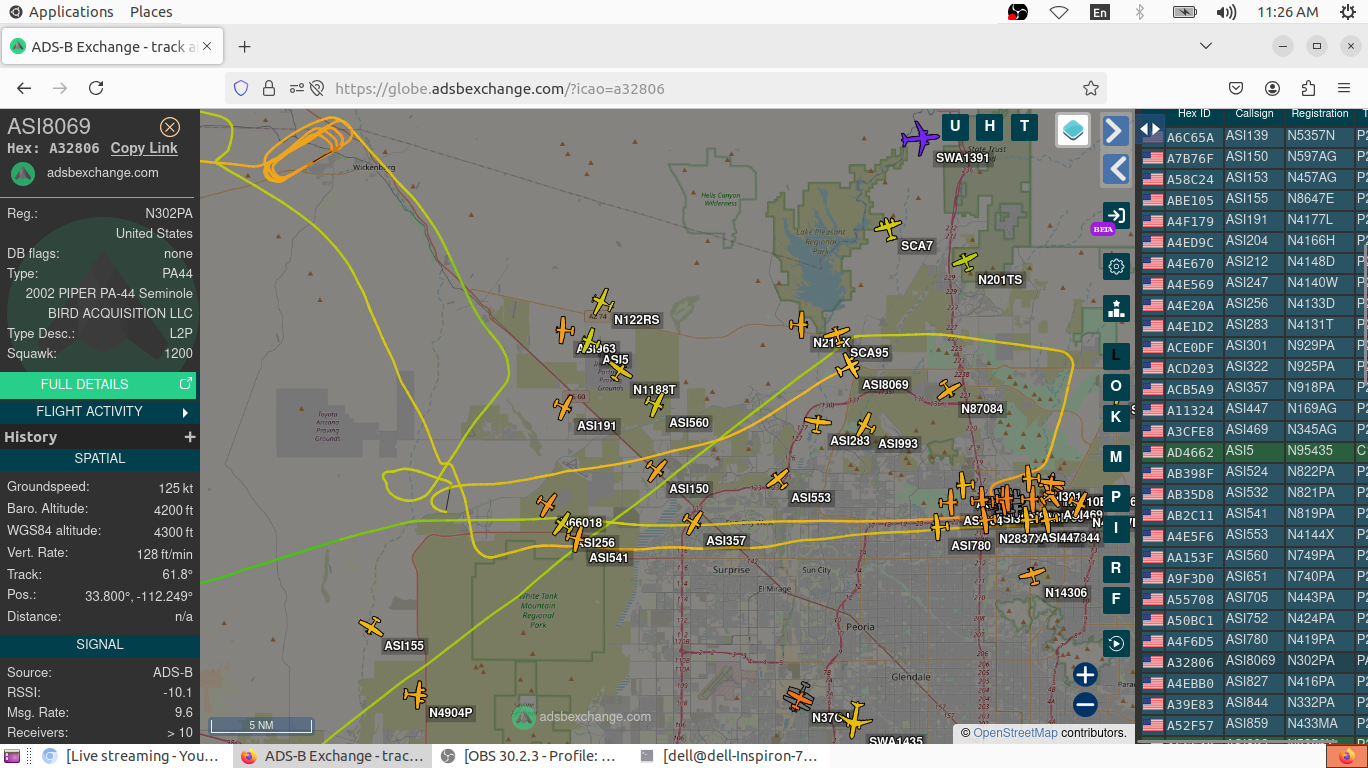The height and width of the screenshot is (768, 1368).
Task: Select the N122RS aircraft icon
Action: pyautogui.click(x=602, y=302)
